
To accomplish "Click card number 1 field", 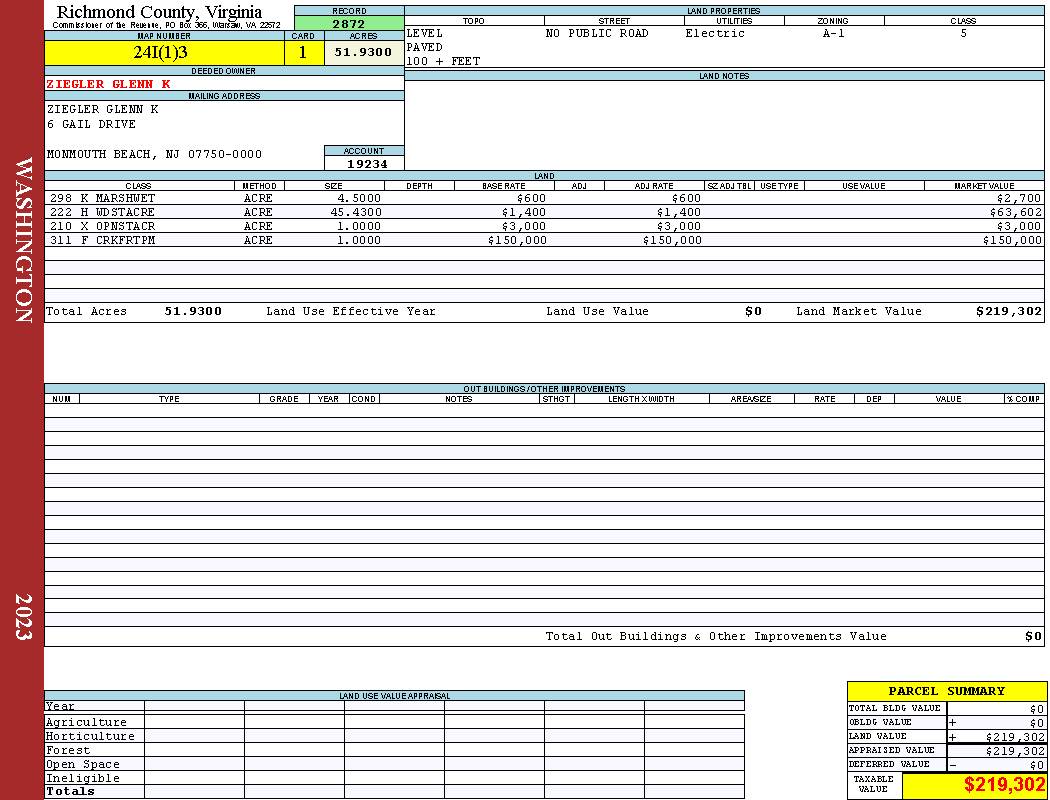I will tap(303, 52).
